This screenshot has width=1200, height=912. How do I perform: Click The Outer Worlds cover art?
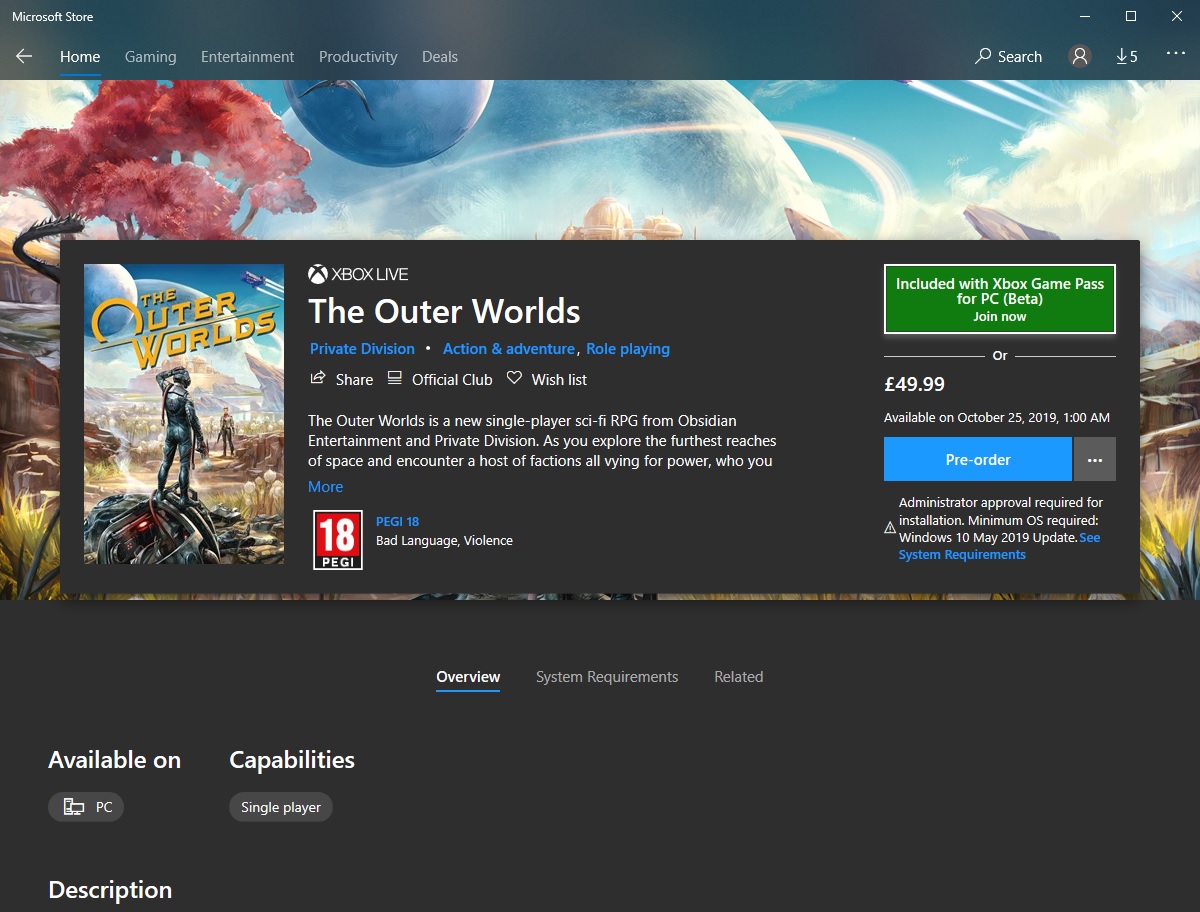click(x=184, y=414)
